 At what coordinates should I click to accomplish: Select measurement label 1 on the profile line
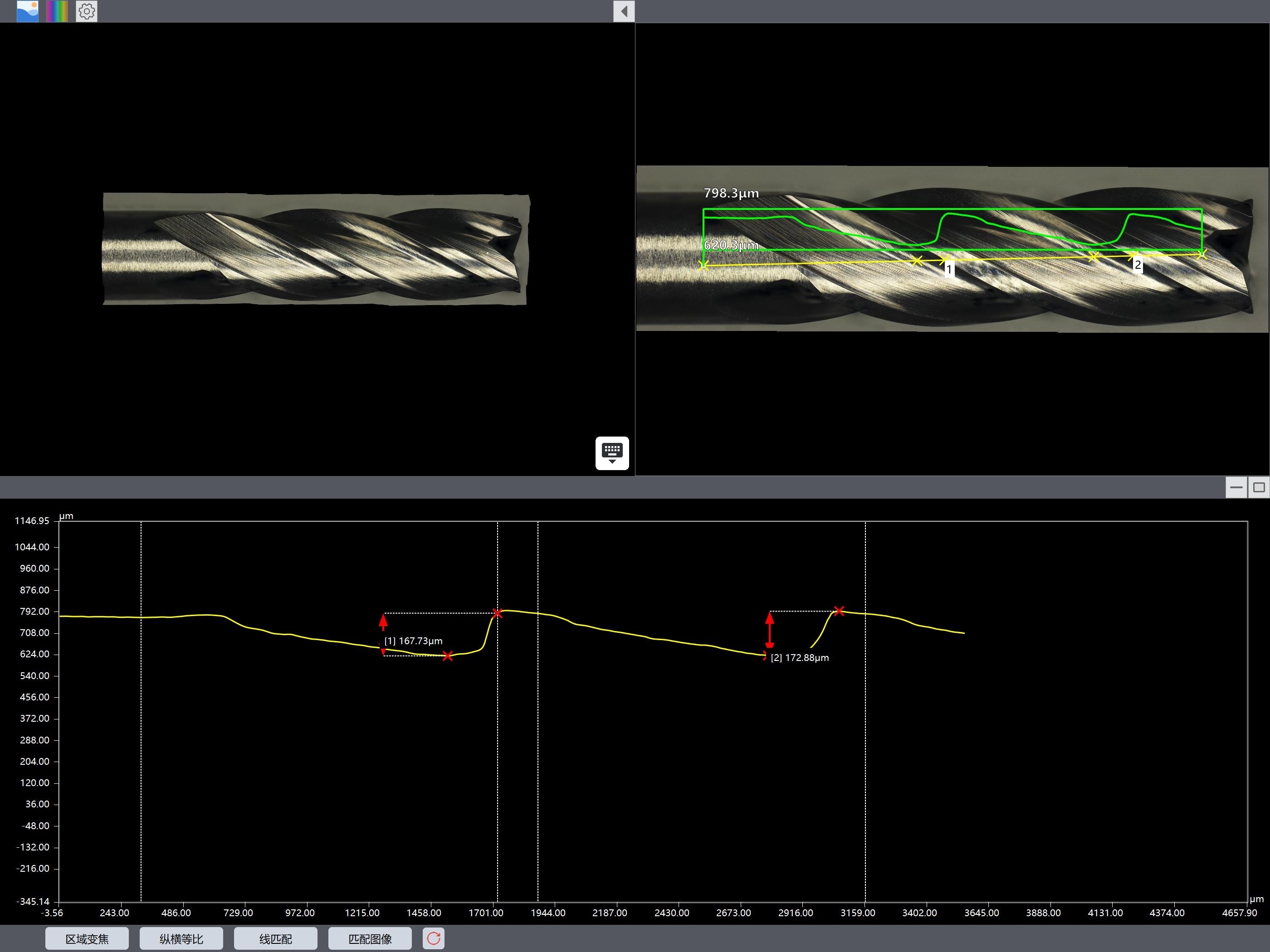click(949, 269)
